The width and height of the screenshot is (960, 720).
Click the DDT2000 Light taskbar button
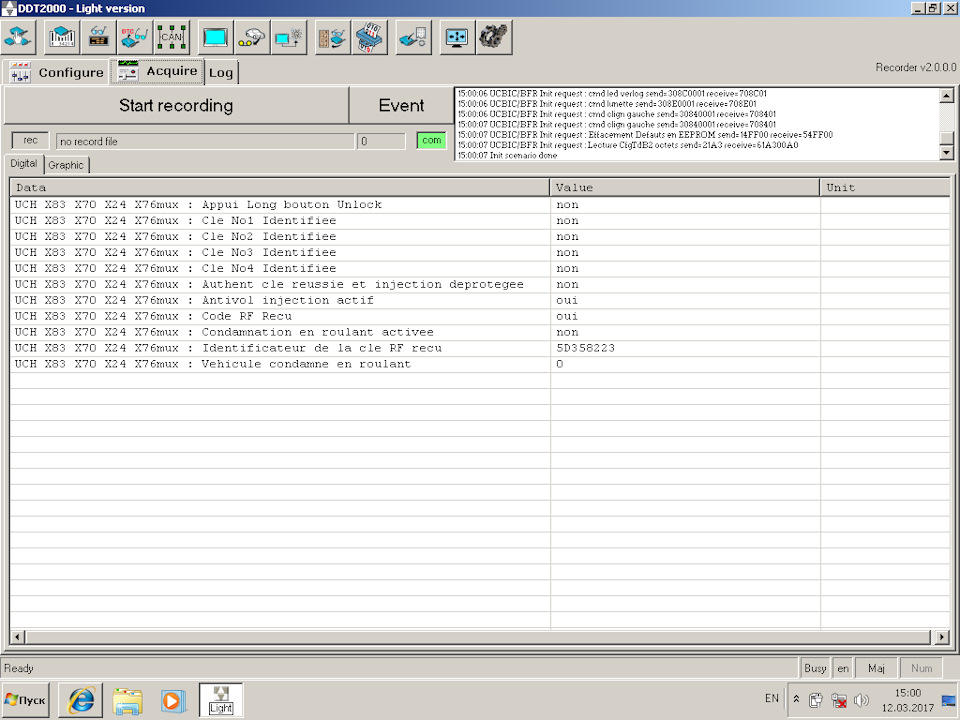[x=221, y=700]
